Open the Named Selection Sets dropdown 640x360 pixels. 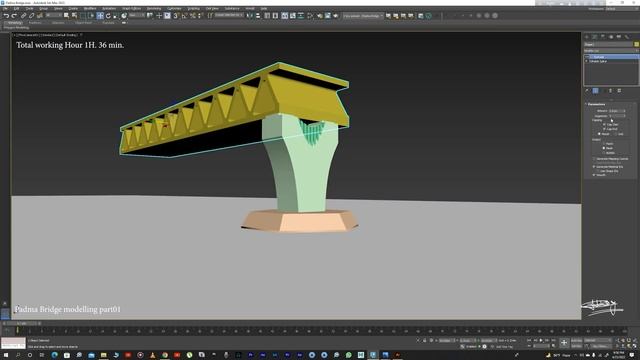tap(229, 16)
